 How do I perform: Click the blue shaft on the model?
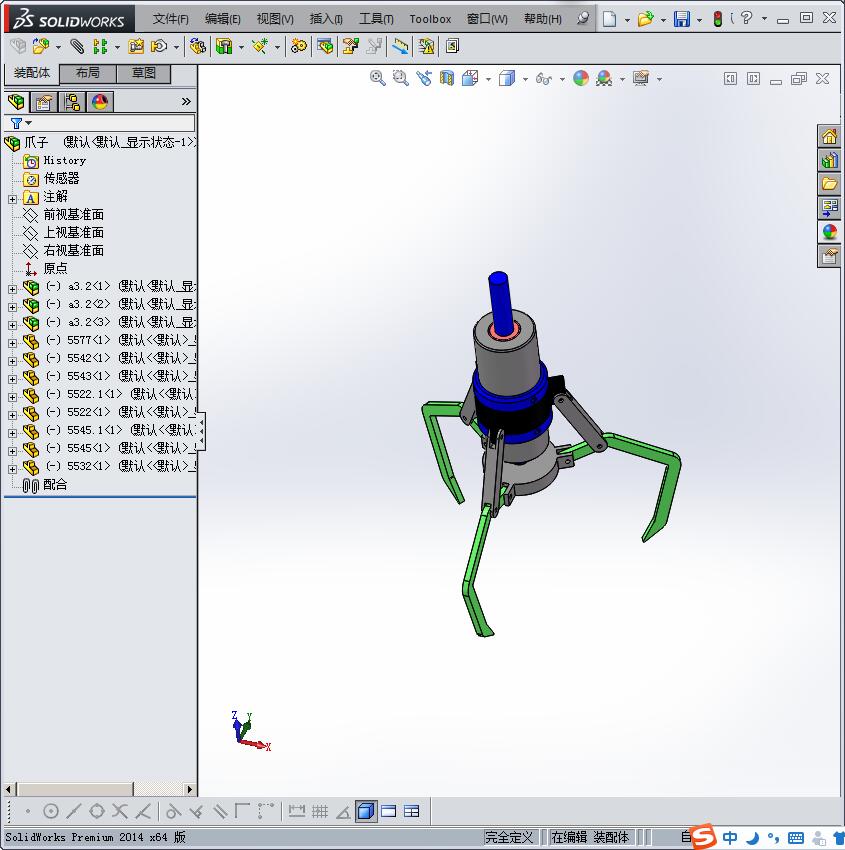click(501, 304)
